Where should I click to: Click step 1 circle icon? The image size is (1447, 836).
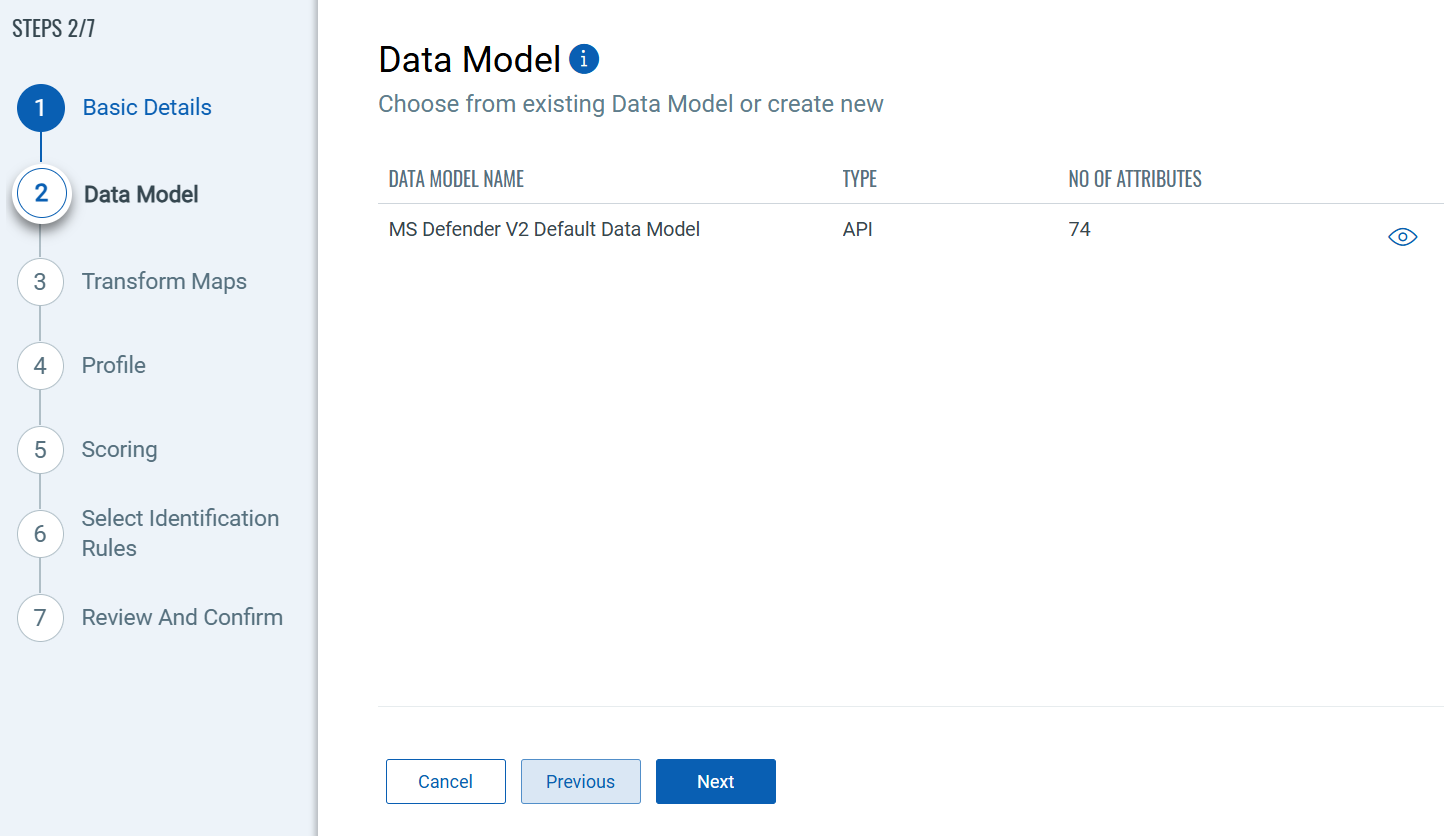pos(40,108)
